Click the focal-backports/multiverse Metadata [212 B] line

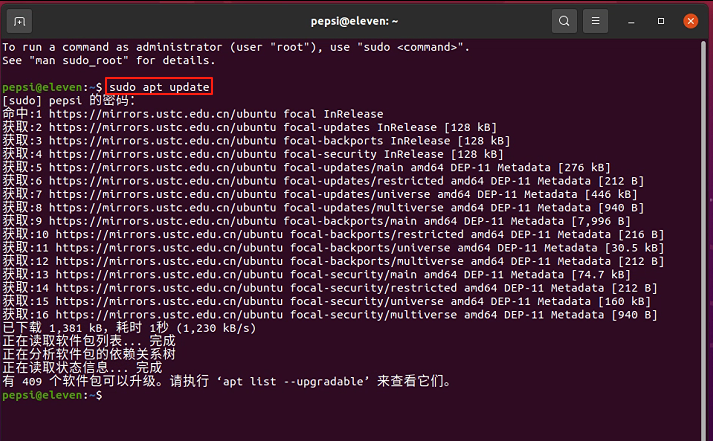333,261
